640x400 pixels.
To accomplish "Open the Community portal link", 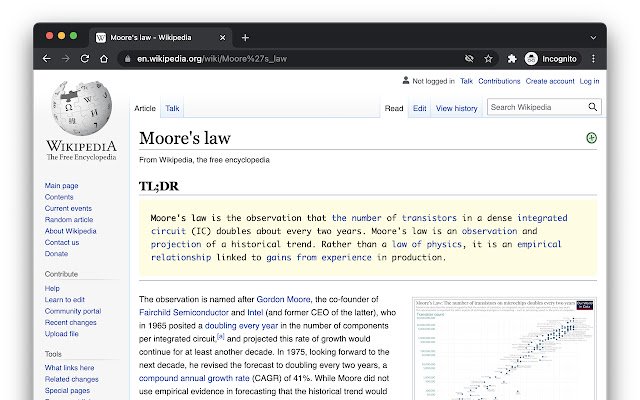I will coord(73,311).
